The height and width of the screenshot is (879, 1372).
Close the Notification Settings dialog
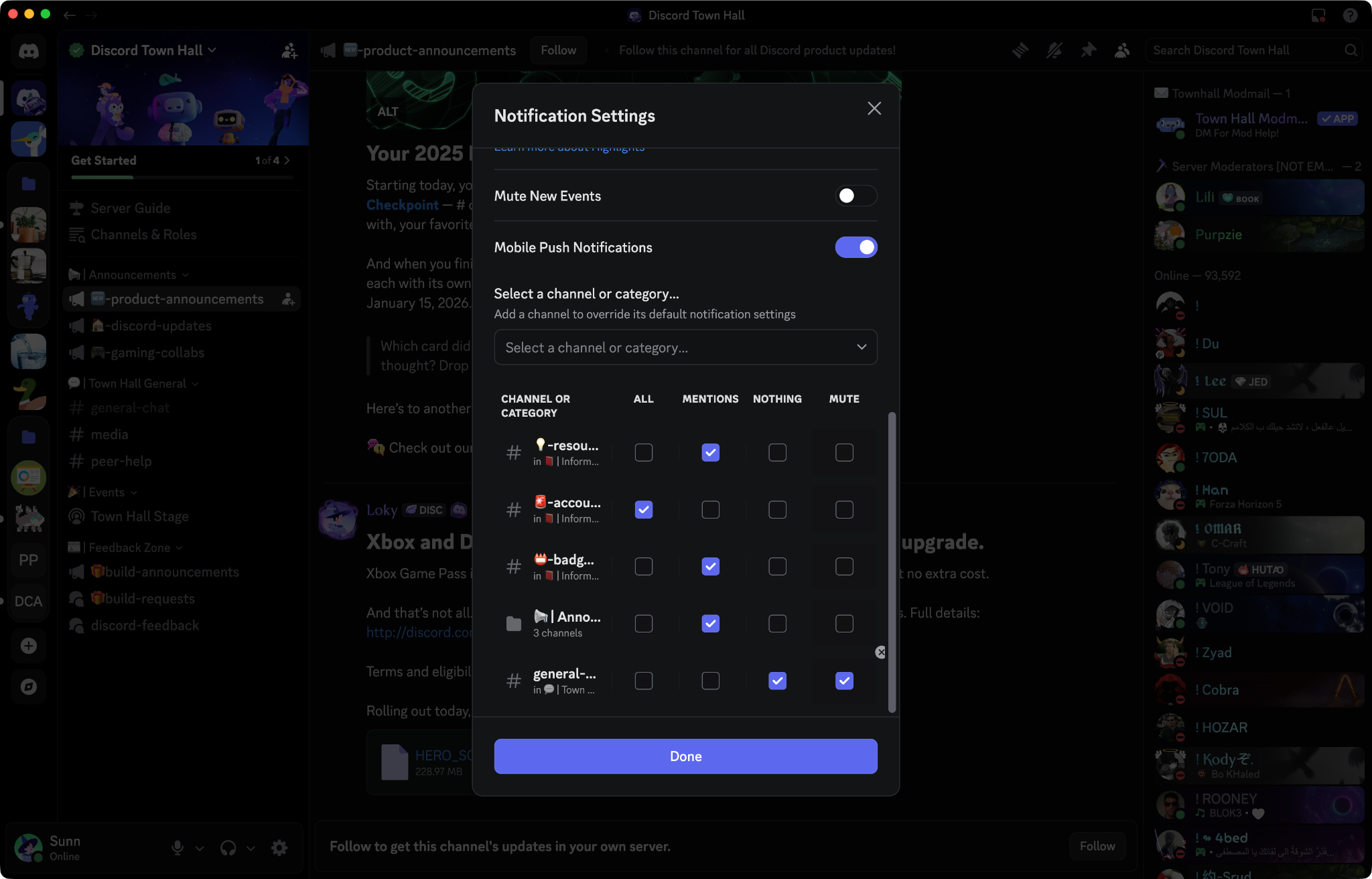coord(874,109)
